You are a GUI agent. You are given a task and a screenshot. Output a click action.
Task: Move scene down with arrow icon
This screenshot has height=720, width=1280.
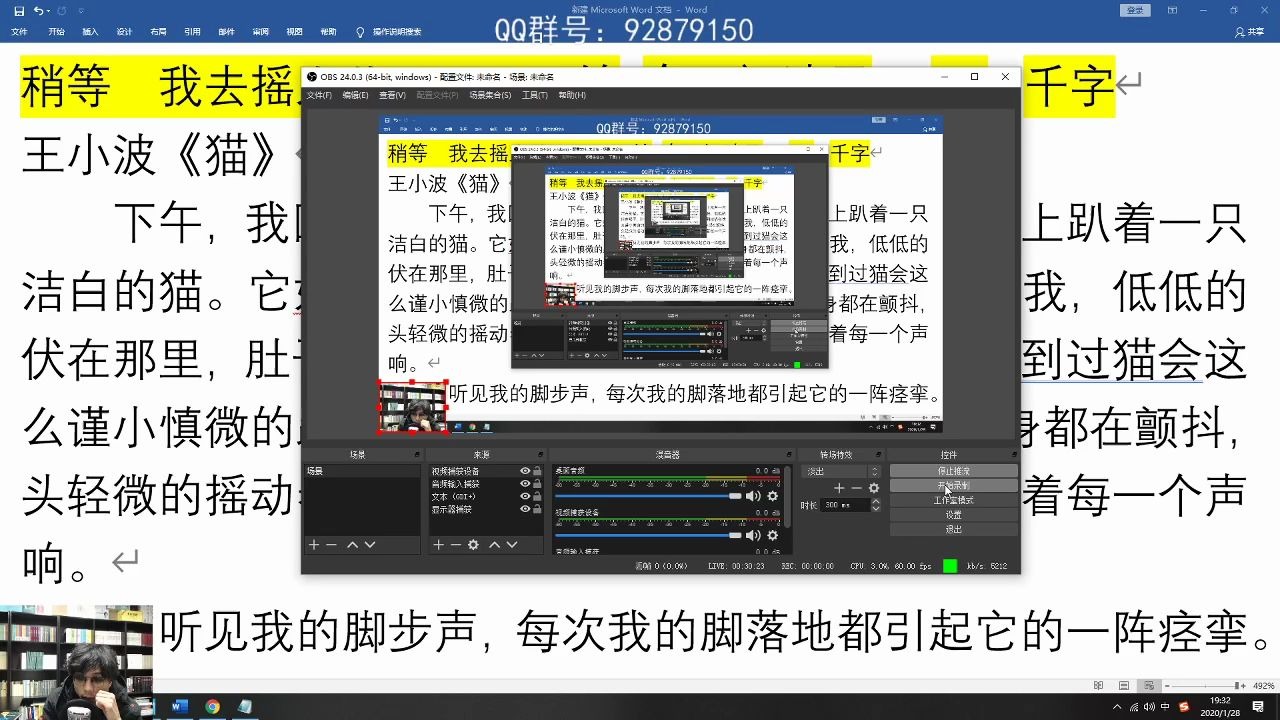tap(370, 545)
